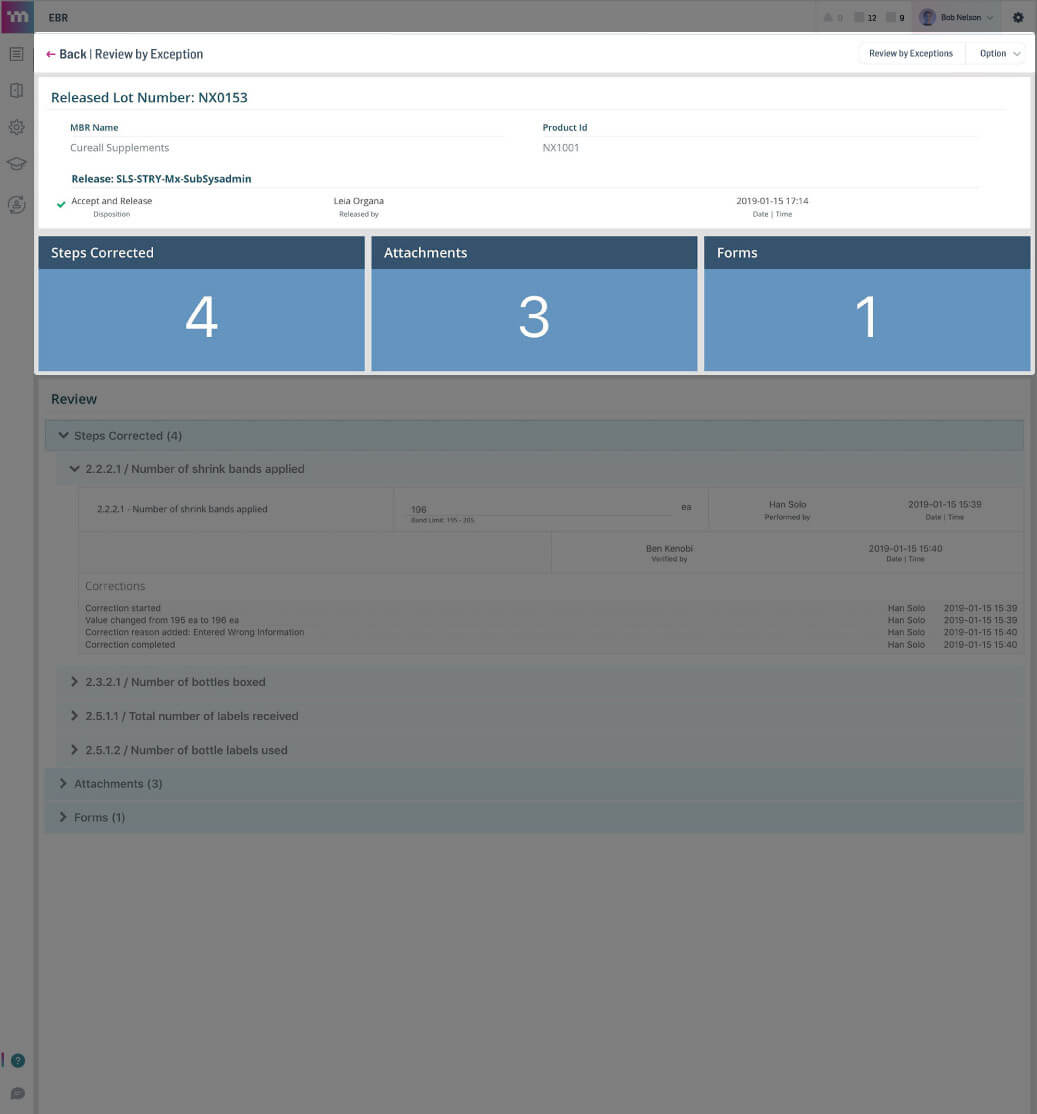
Task: Open the help question mark icon
Action: point(18,1060)
